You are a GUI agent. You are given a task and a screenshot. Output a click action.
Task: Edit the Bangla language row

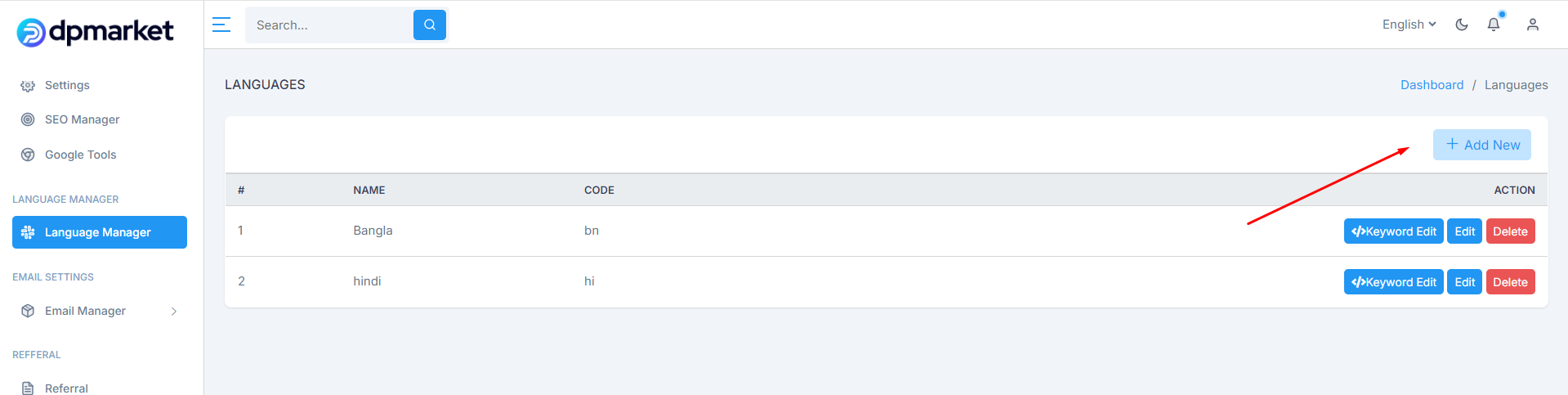pyautogui.click(x=1465, y=231)
